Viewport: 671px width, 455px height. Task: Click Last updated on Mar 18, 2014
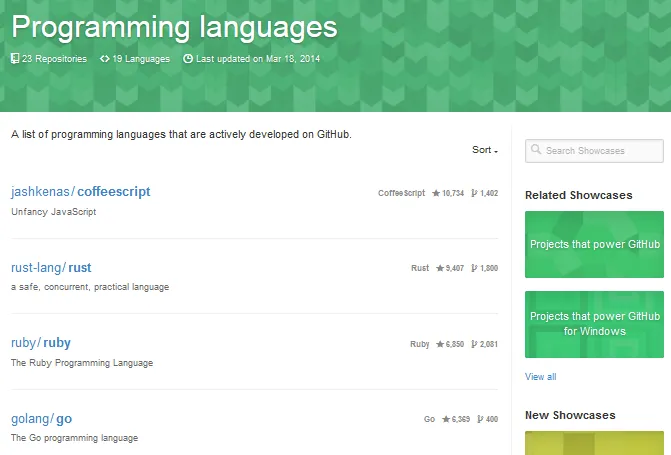(258, 59)
